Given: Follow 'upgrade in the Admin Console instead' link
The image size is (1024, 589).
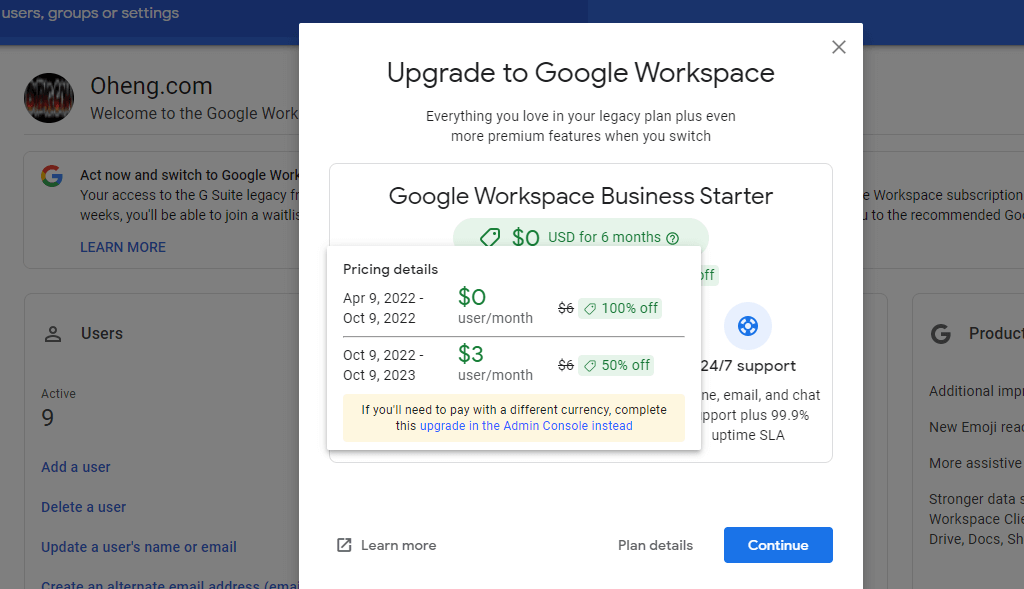Looking at the screenshot, I should click(526, 426).
